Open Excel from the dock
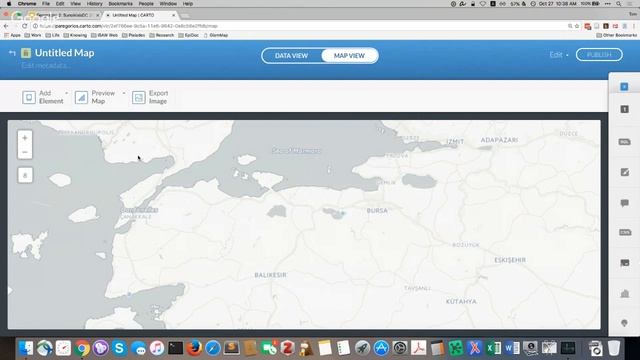This screenshot has width=640, height=360. point(493,348)
